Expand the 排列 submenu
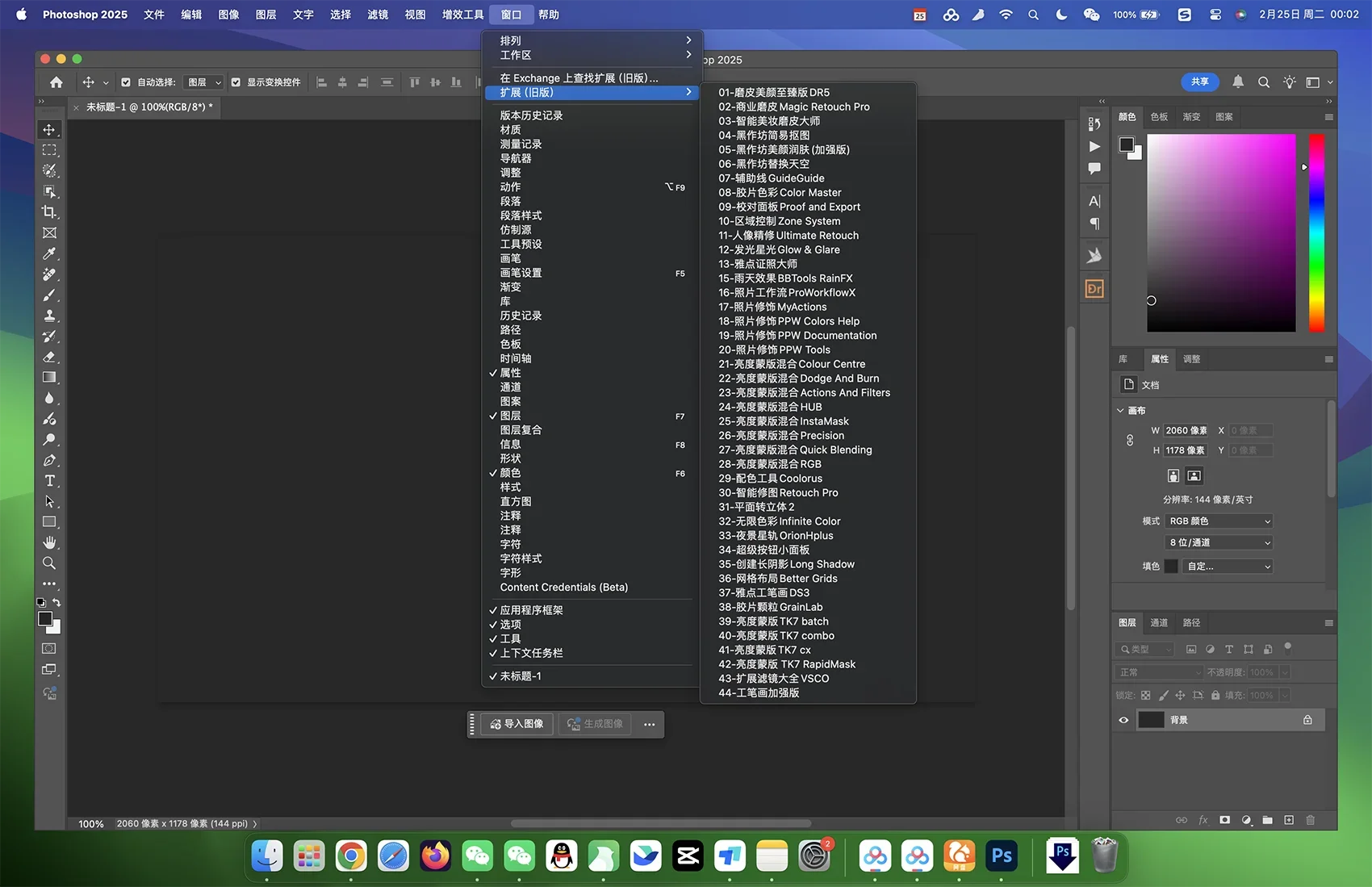 (x=591, y=40)
